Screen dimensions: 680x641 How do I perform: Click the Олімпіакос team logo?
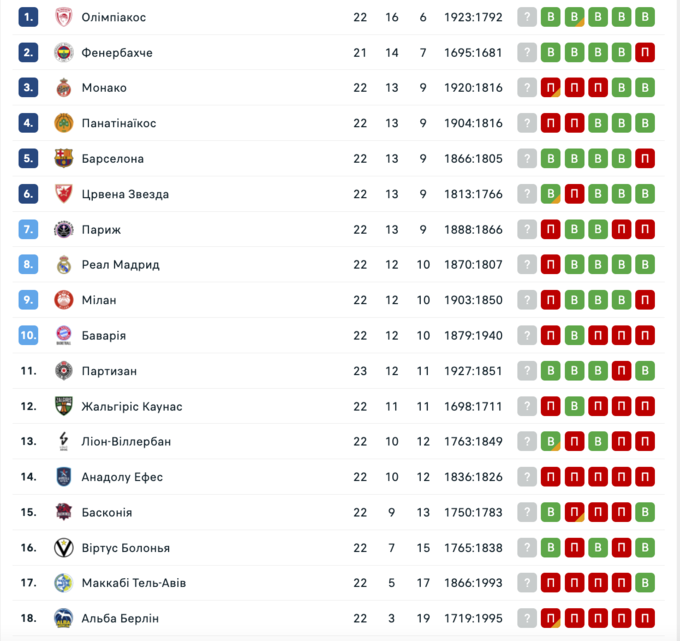(x=63, y=17)
